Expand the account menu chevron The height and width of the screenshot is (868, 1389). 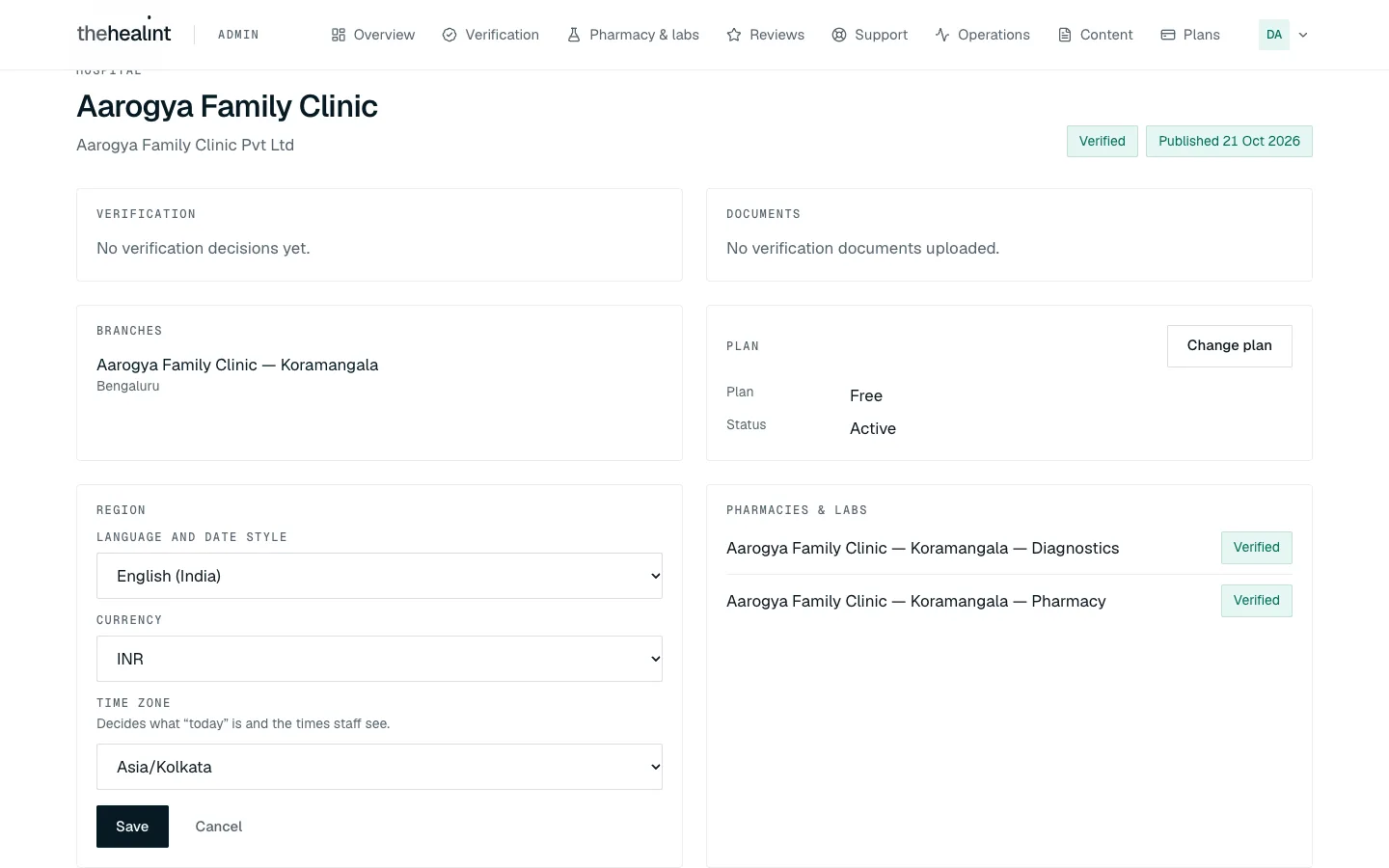tap(1303, 35)
